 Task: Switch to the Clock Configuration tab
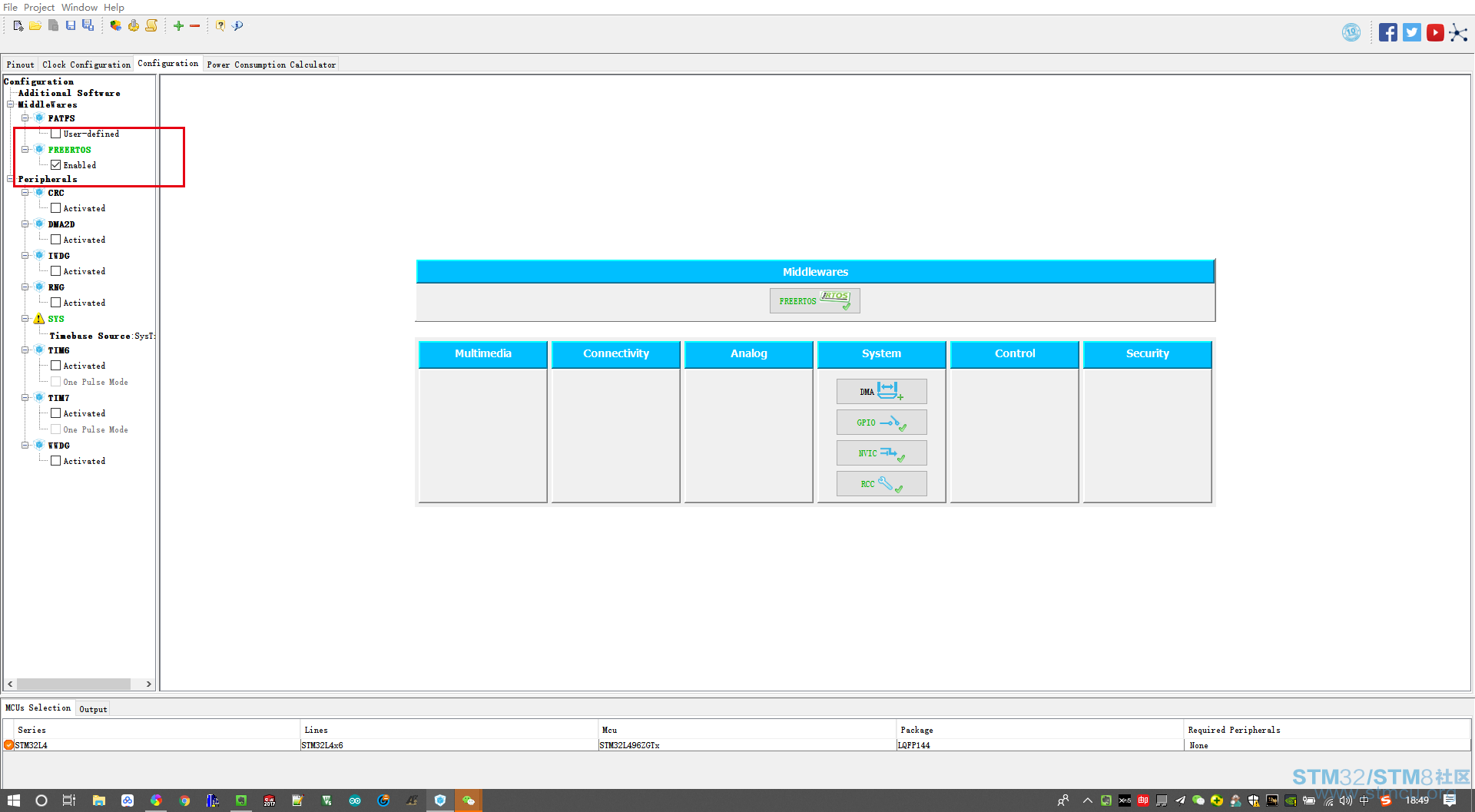coord(86,65)
